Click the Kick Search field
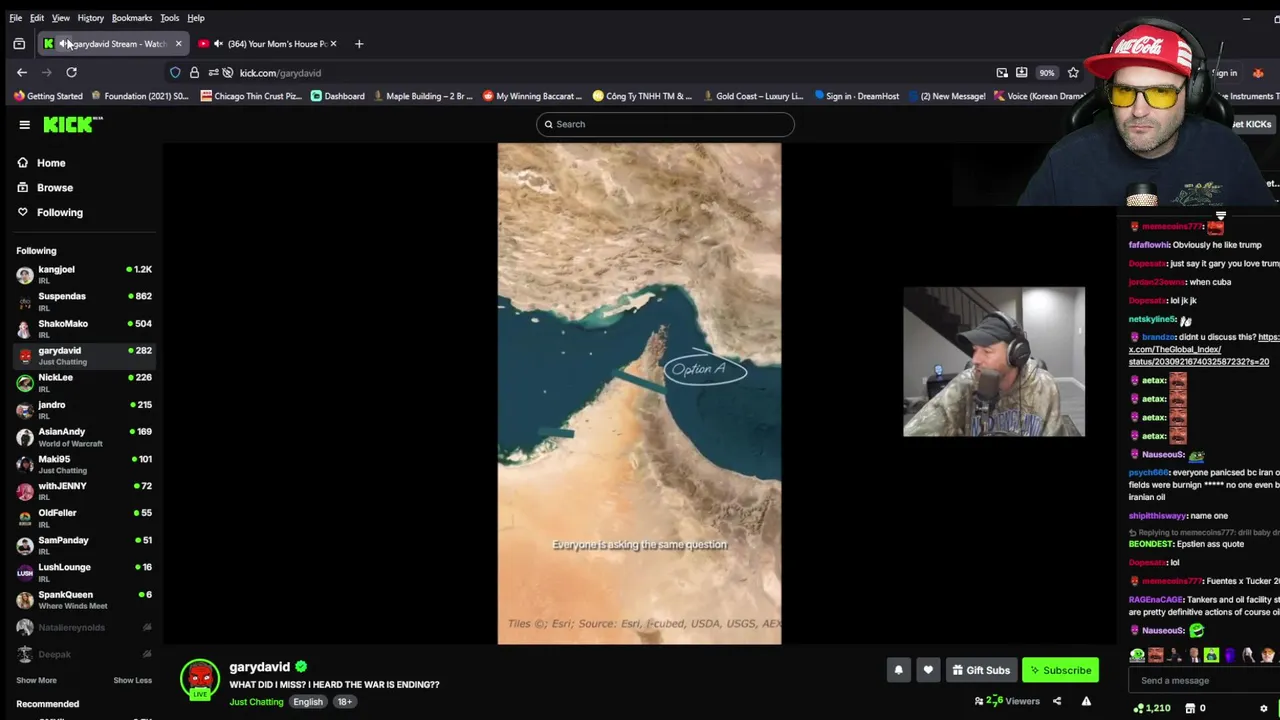Viewport: 1280px width, 720px height. coord(665,124)
